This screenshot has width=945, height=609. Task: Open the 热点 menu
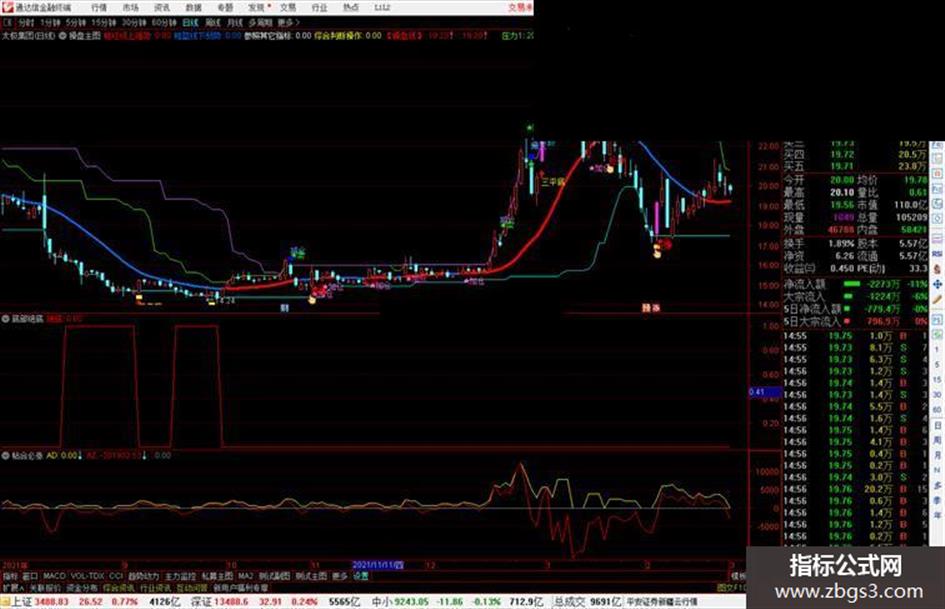pos(351,8)
